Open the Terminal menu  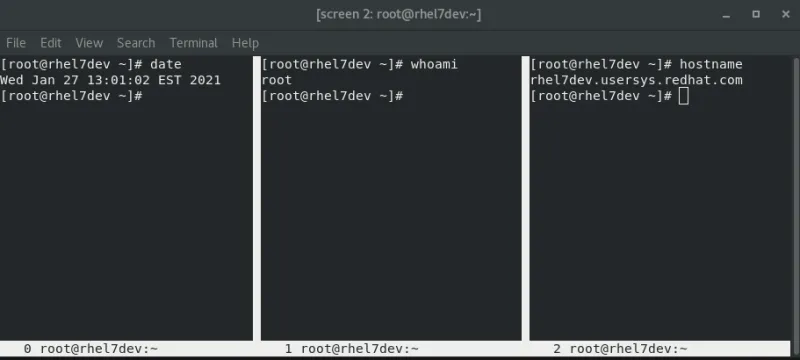[193, 43]
